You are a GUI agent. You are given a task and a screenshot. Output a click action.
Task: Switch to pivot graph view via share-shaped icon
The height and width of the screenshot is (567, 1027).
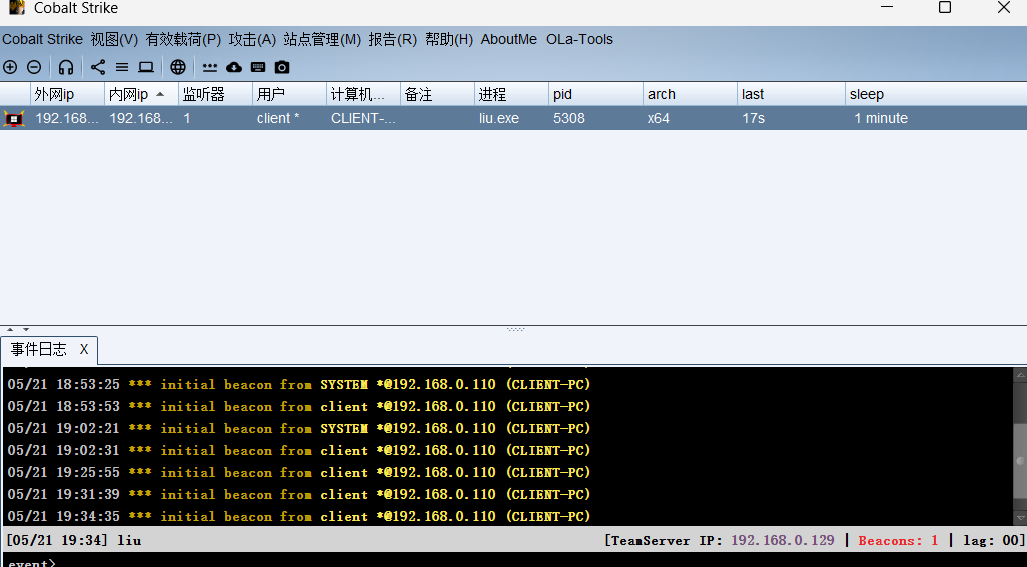[x=98, y=67]
